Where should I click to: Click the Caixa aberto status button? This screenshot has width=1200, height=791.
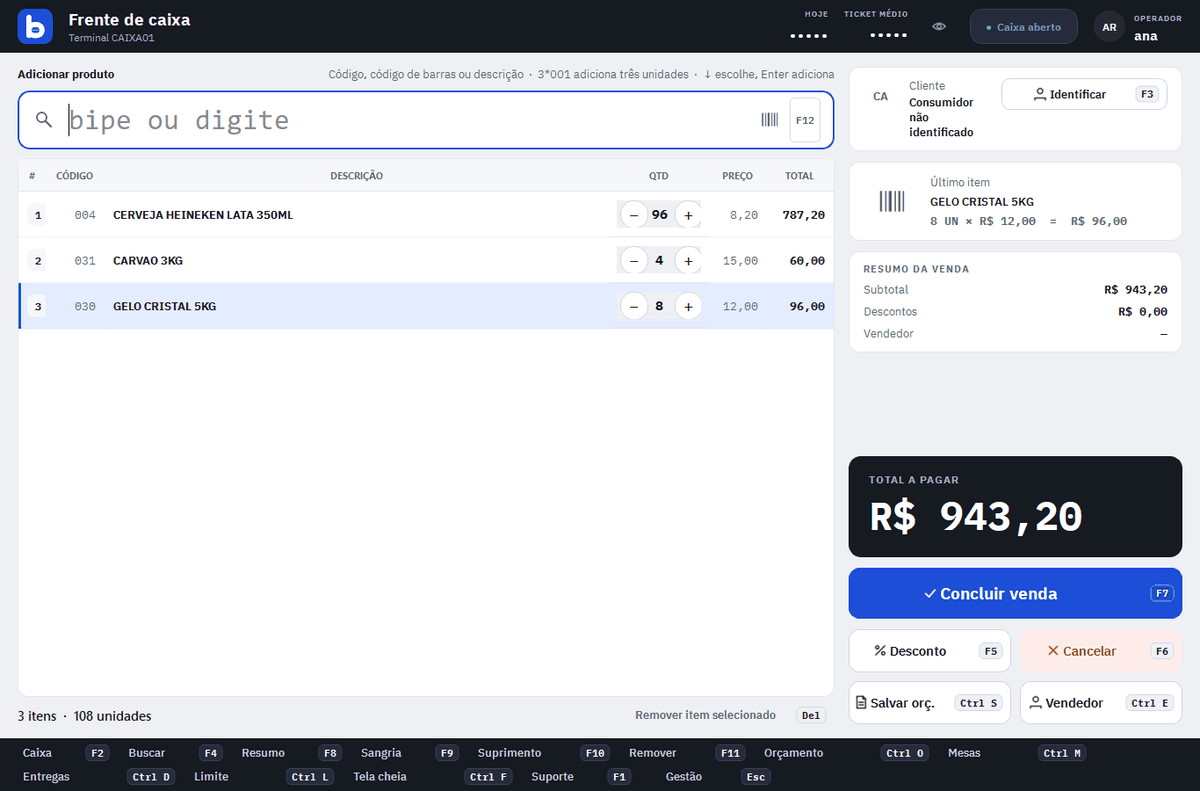coord(1023,27)
